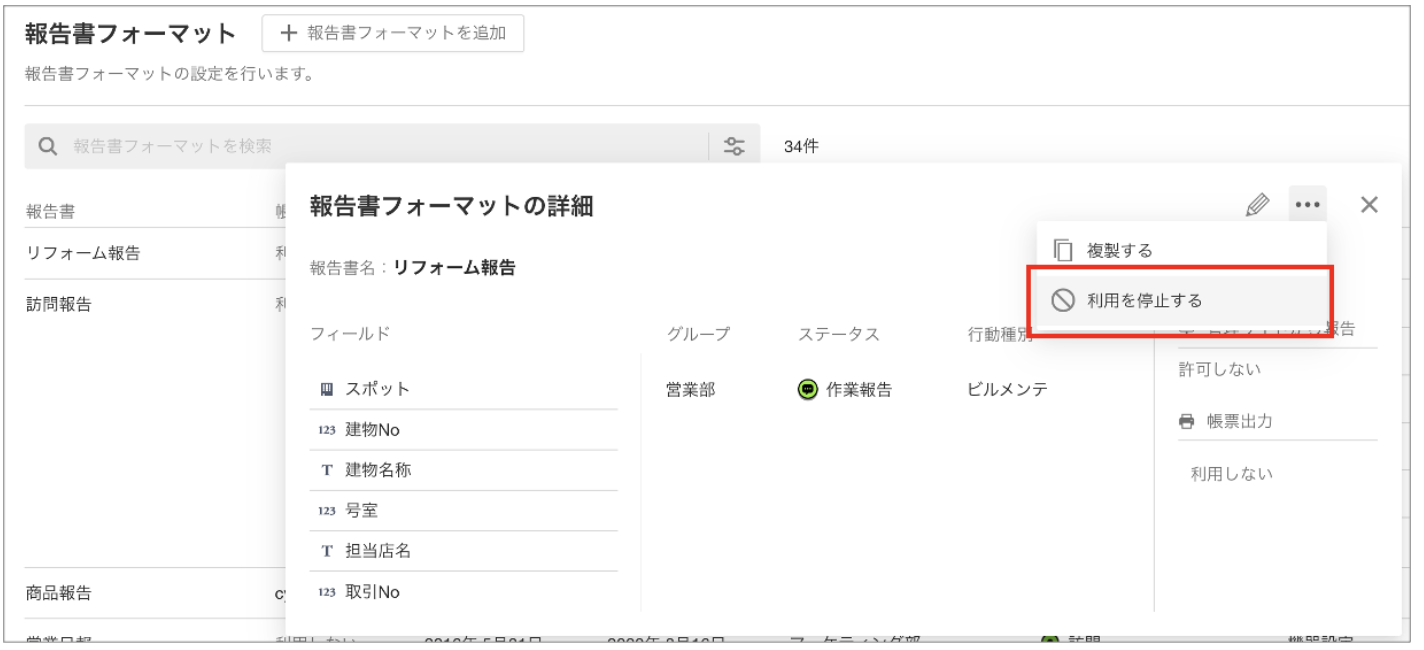Click the 報告書フォーマットの詳細 title
The image size is (1424, 650).
coord(451,206)
